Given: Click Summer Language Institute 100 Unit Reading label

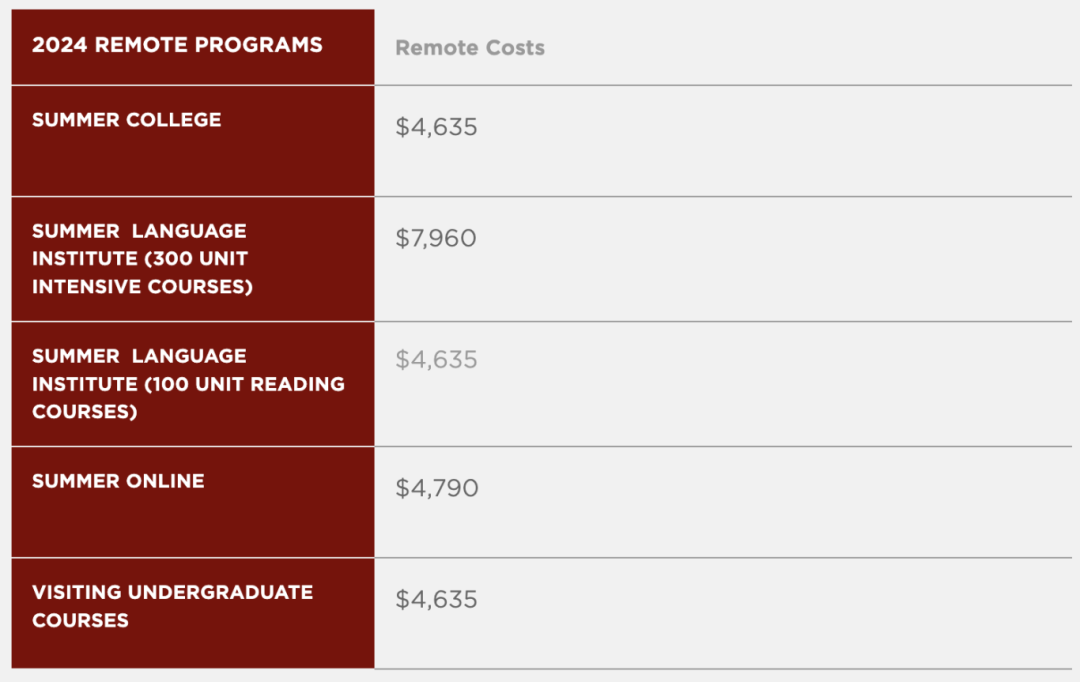Looking at the screenshot, I should pos(188,384).
